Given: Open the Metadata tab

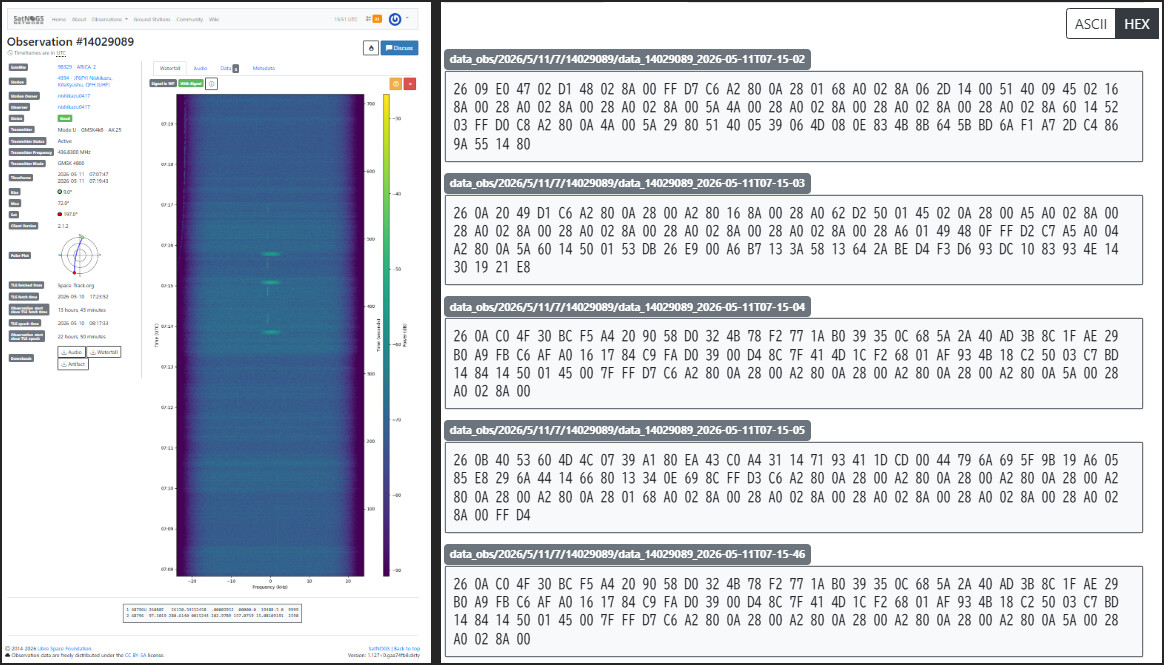Looking at the screenshot, I should coord(264,68).
